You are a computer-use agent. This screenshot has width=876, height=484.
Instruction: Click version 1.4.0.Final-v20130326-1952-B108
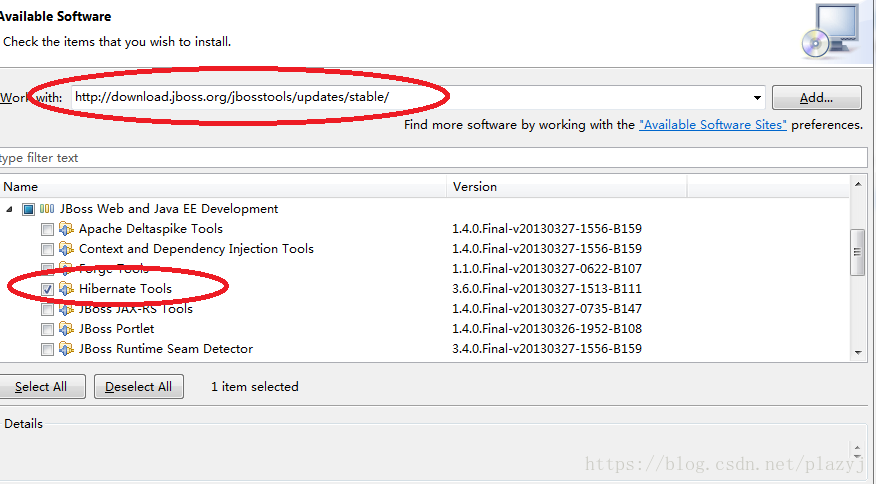547,329
